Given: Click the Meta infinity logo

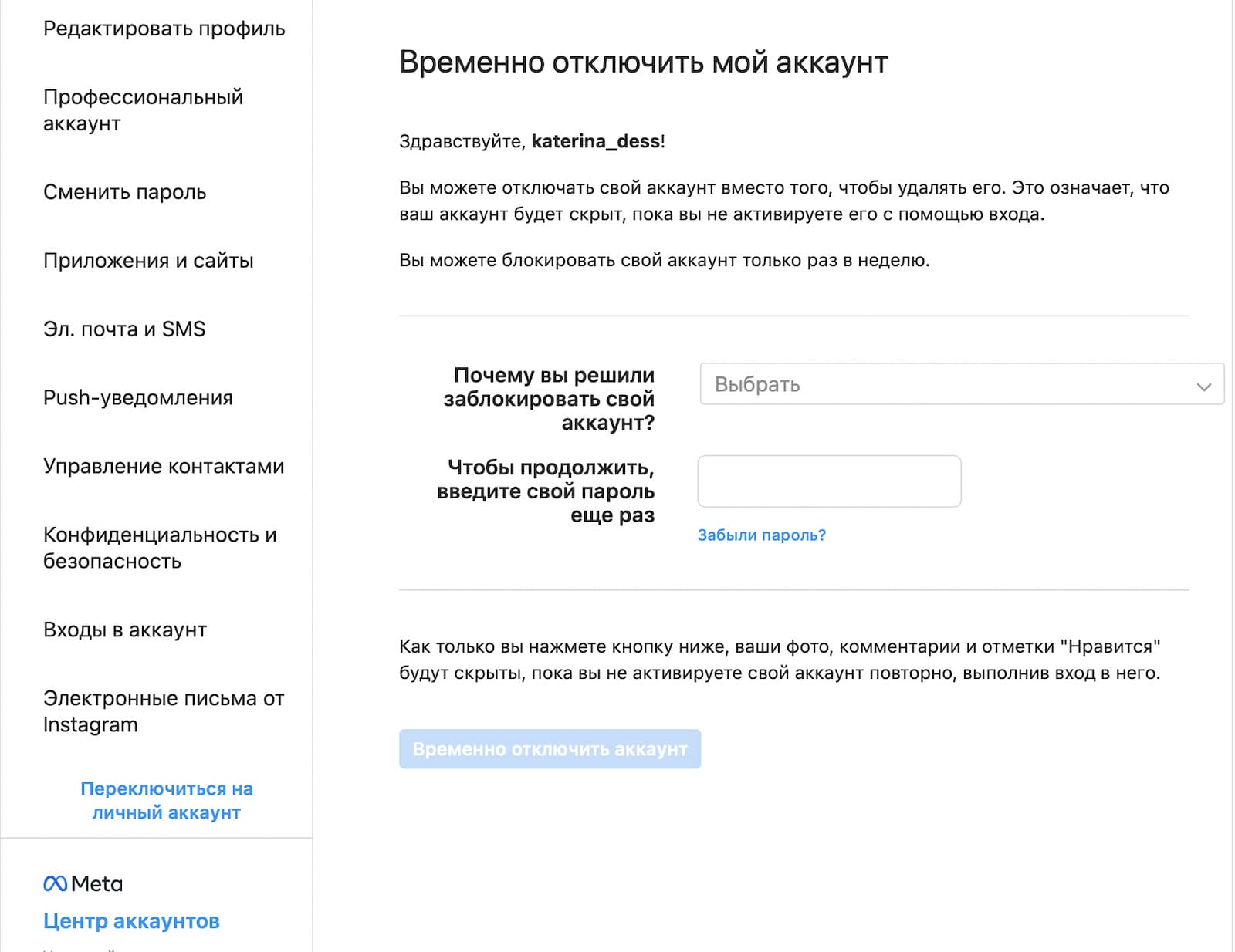Looking at the screenshot, I should click(x=55, y=884).
